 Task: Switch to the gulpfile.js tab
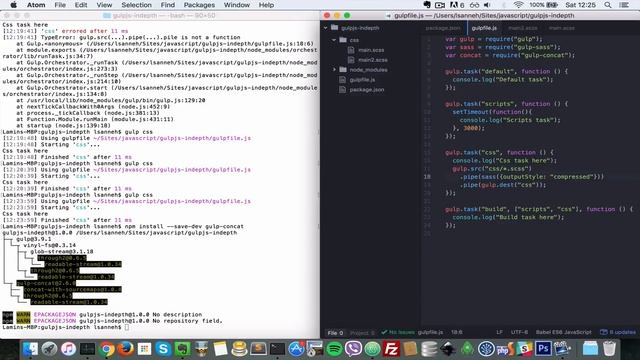(484, 28)
